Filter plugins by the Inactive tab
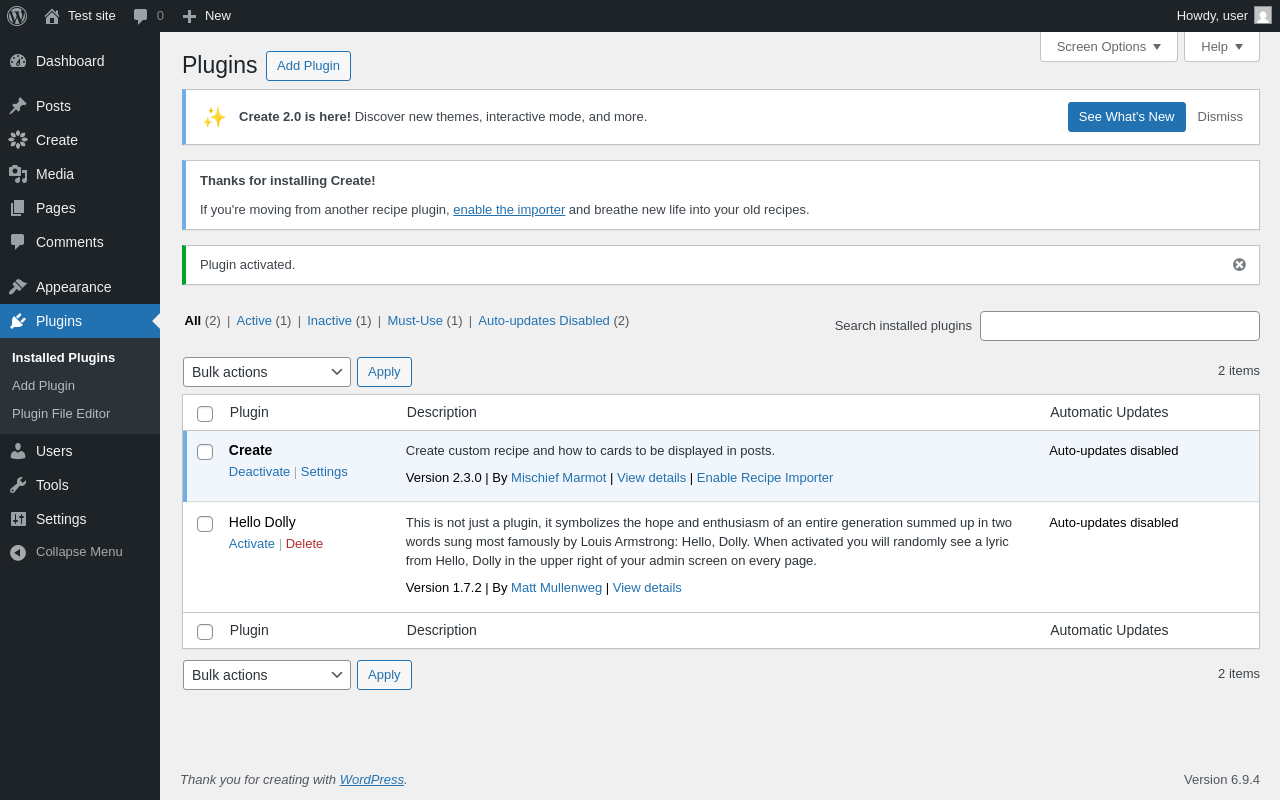1280x800 pixels. pyautogui.click(x=329, y=321)
